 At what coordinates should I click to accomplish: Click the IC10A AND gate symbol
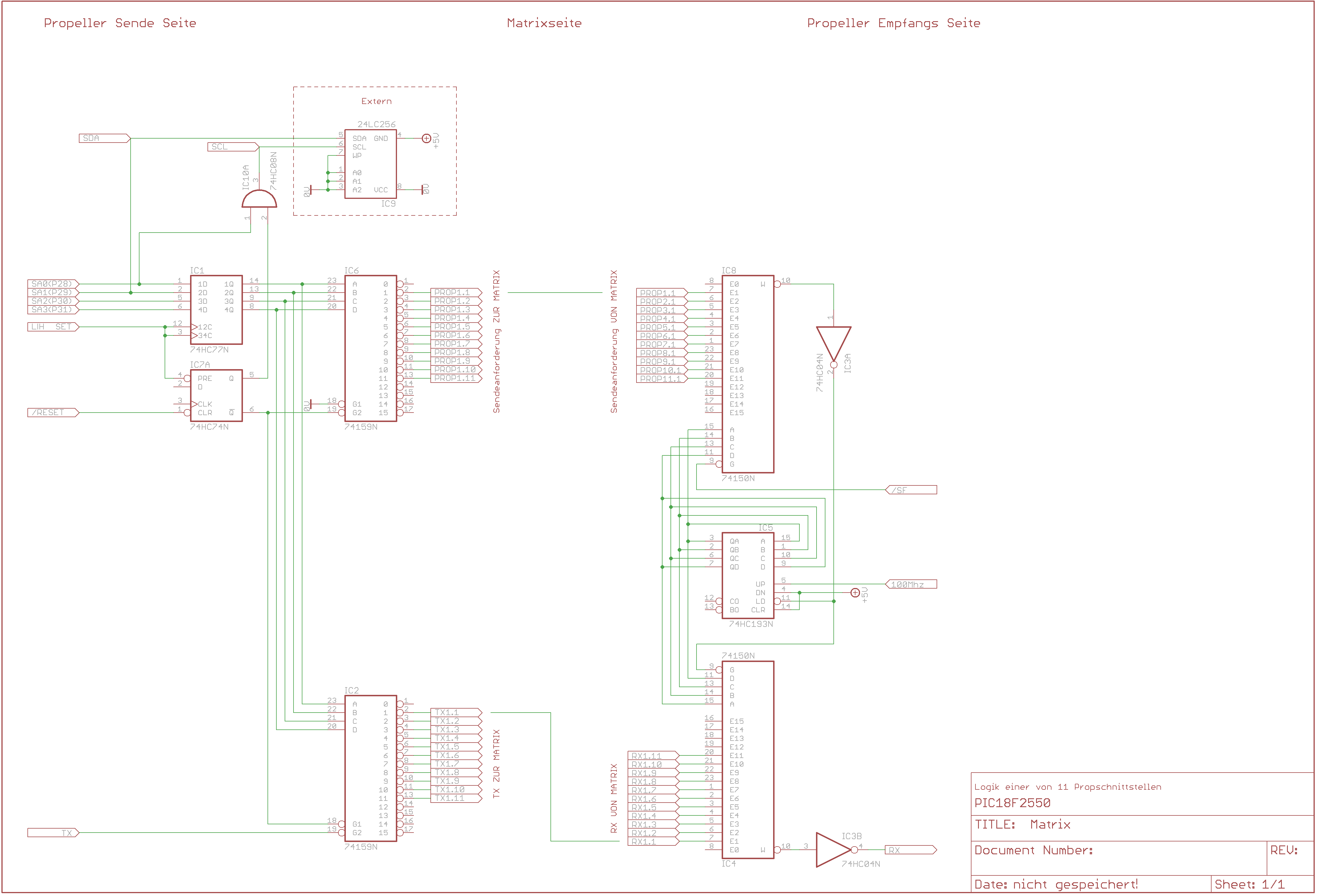pos(259,199)
